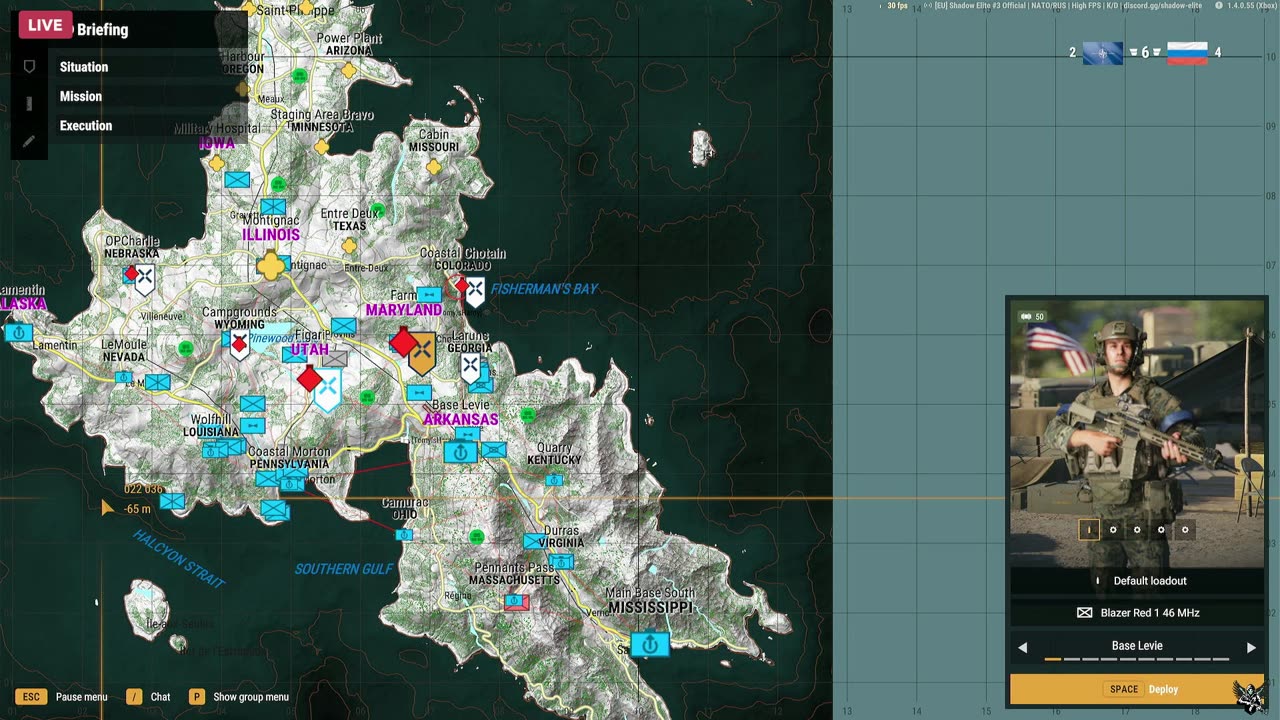Image resolution: width=1280 pixels, height=720 pixels.
Task: Click the yellow marker at Cabin Missouri
Action: (434, 167)
